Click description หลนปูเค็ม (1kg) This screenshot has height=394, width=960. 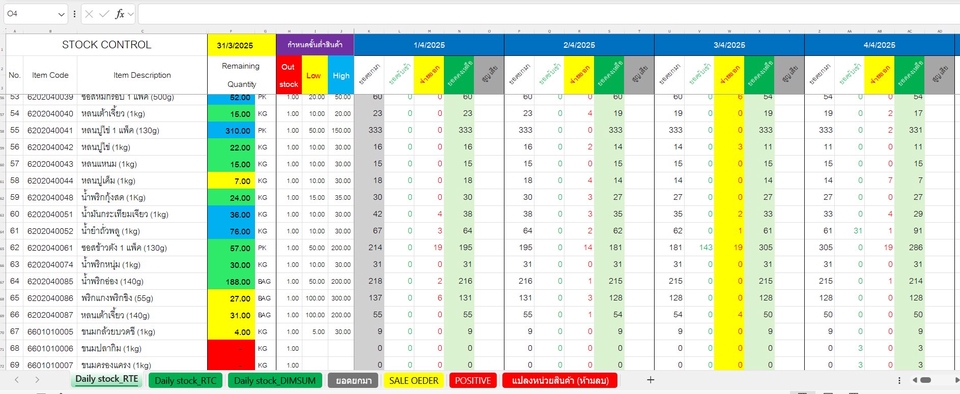click(108, 181)
